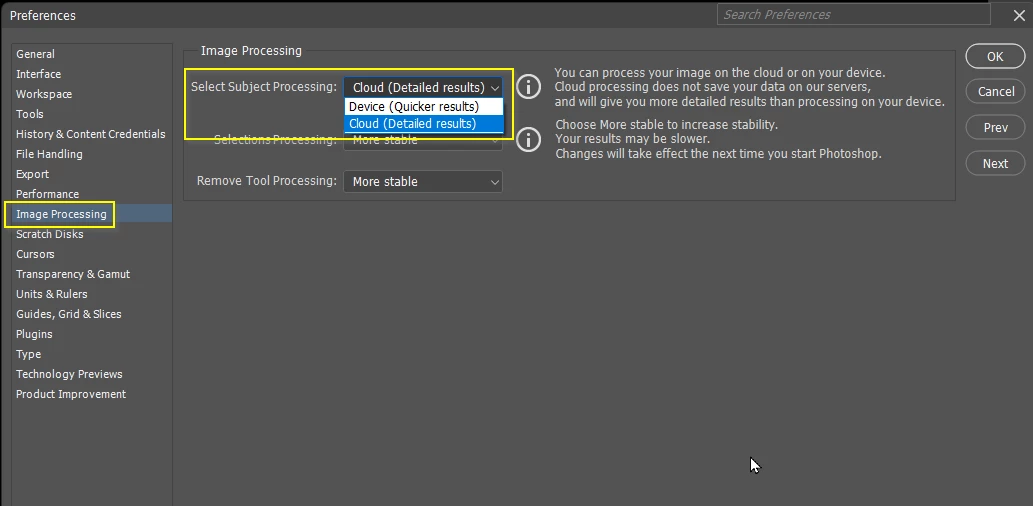Collapse the Select Subject Processing dropdown
This screenshot has height=506, width=1033.
423,88
